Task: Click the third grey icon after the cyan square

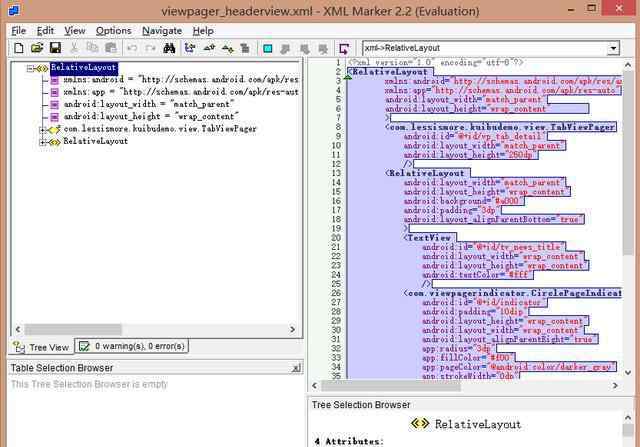Action: 323,49
